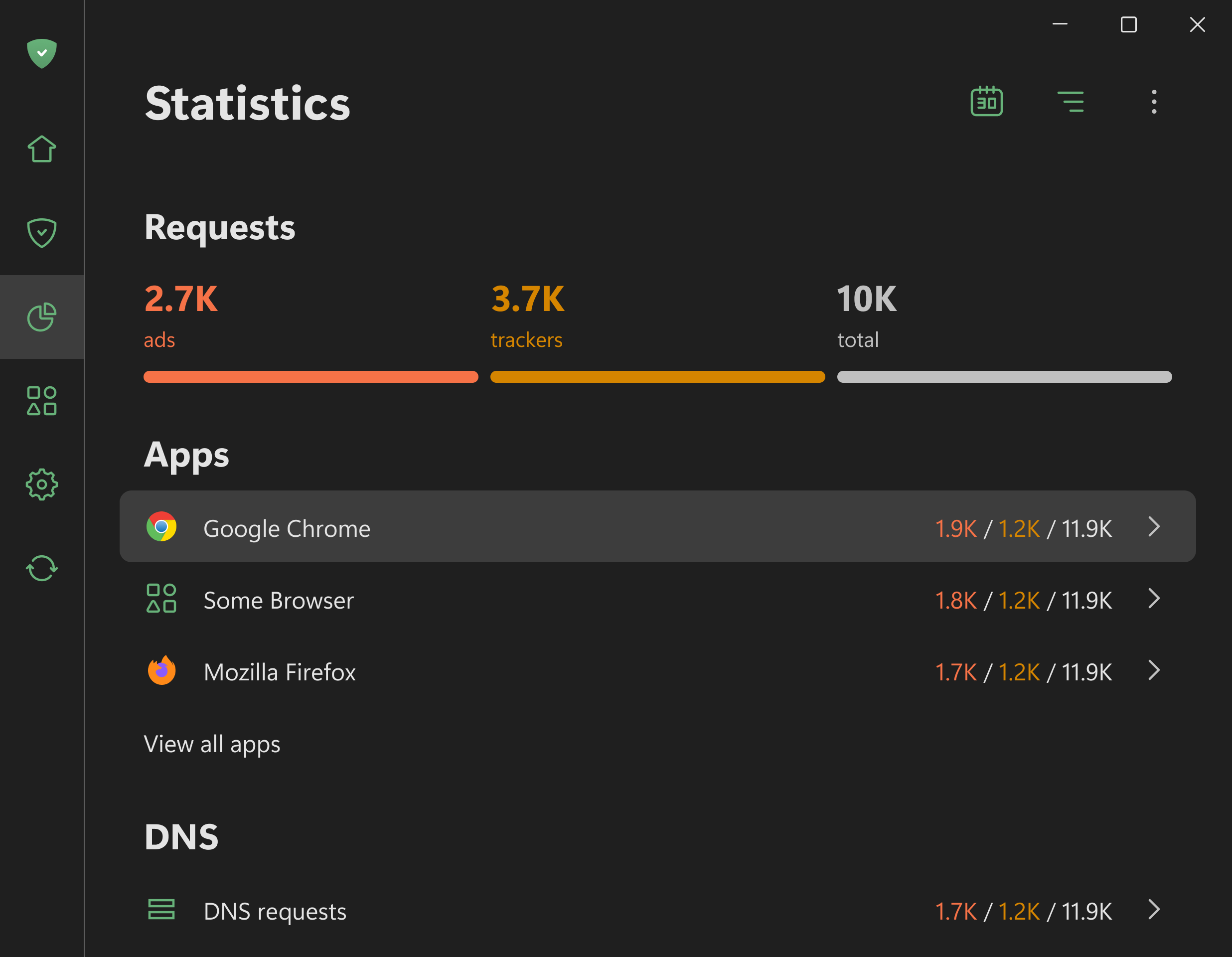Image resolution: width=1232 pixels, height=957 pixels.
Task: Select the DNS requests entry
Action: [275, 911]
